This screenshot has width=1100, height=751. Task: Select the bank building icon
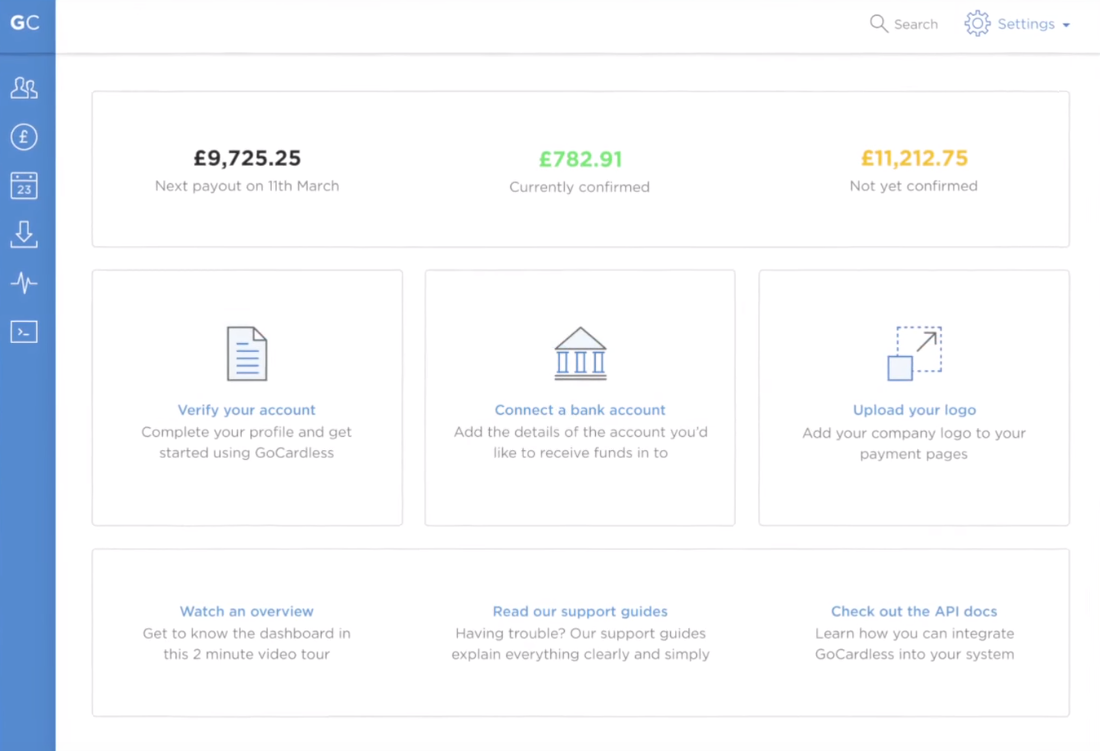[580, 352]
